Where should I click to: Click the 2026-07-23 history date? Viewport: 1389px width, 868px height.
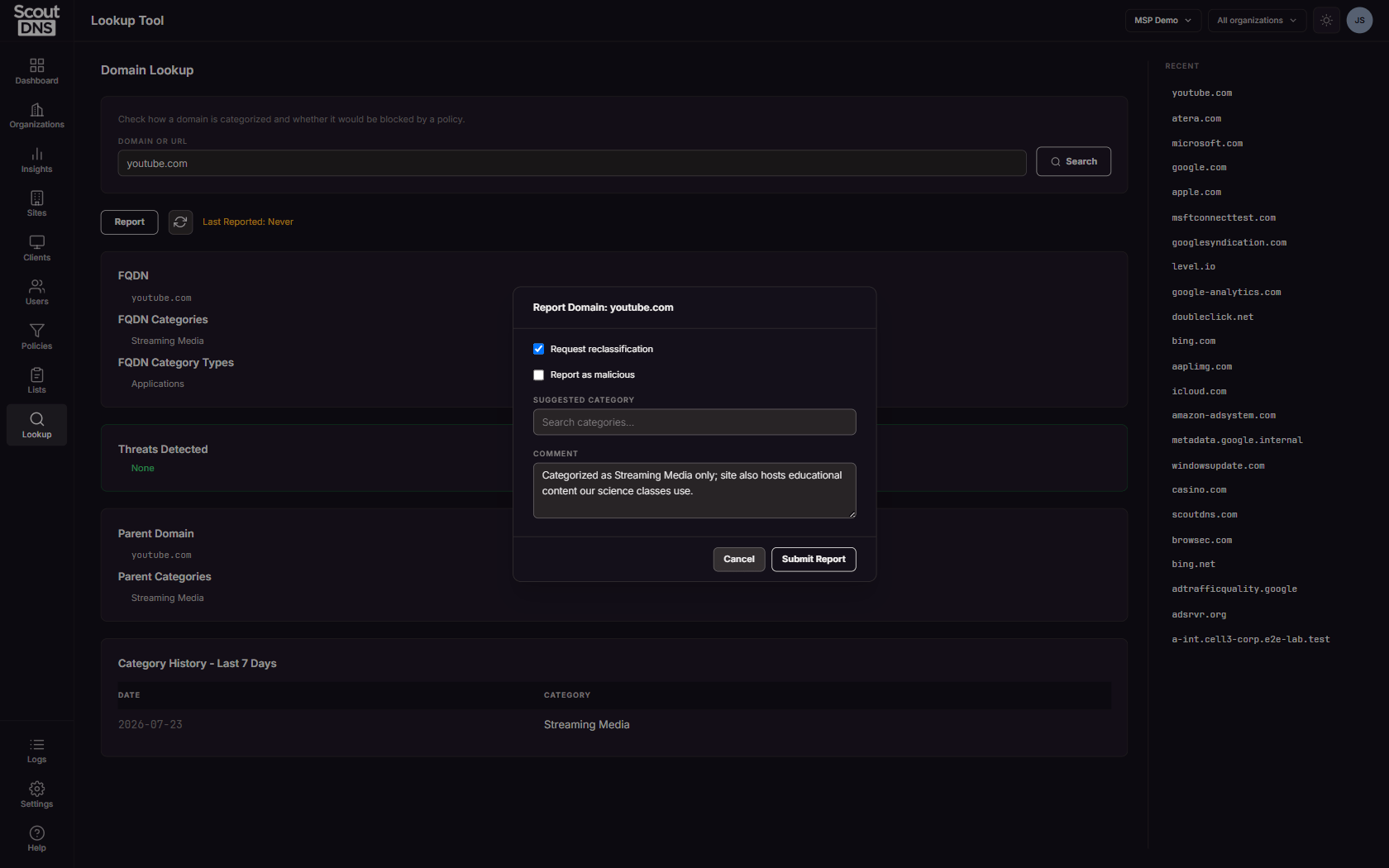(150, 724)
